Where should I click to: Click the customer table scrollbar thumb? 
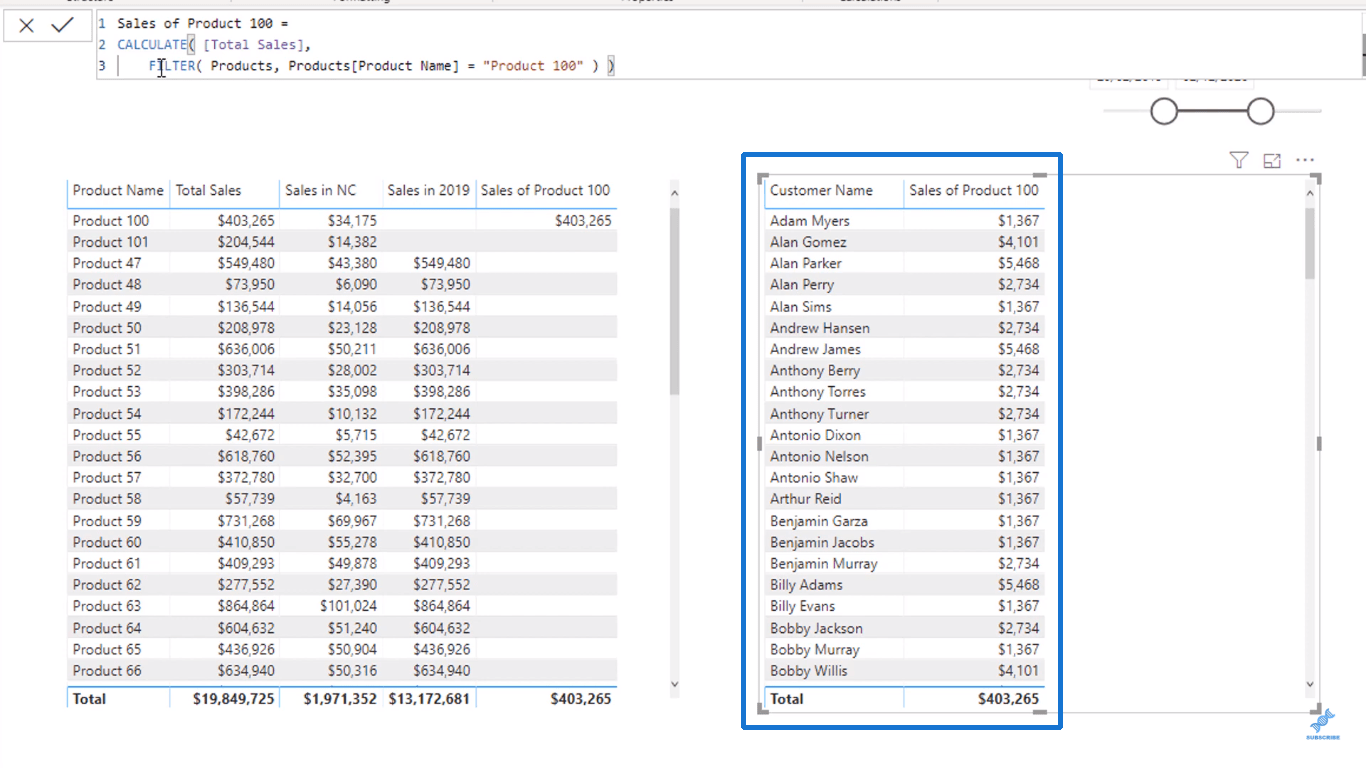coord(1311,244)
